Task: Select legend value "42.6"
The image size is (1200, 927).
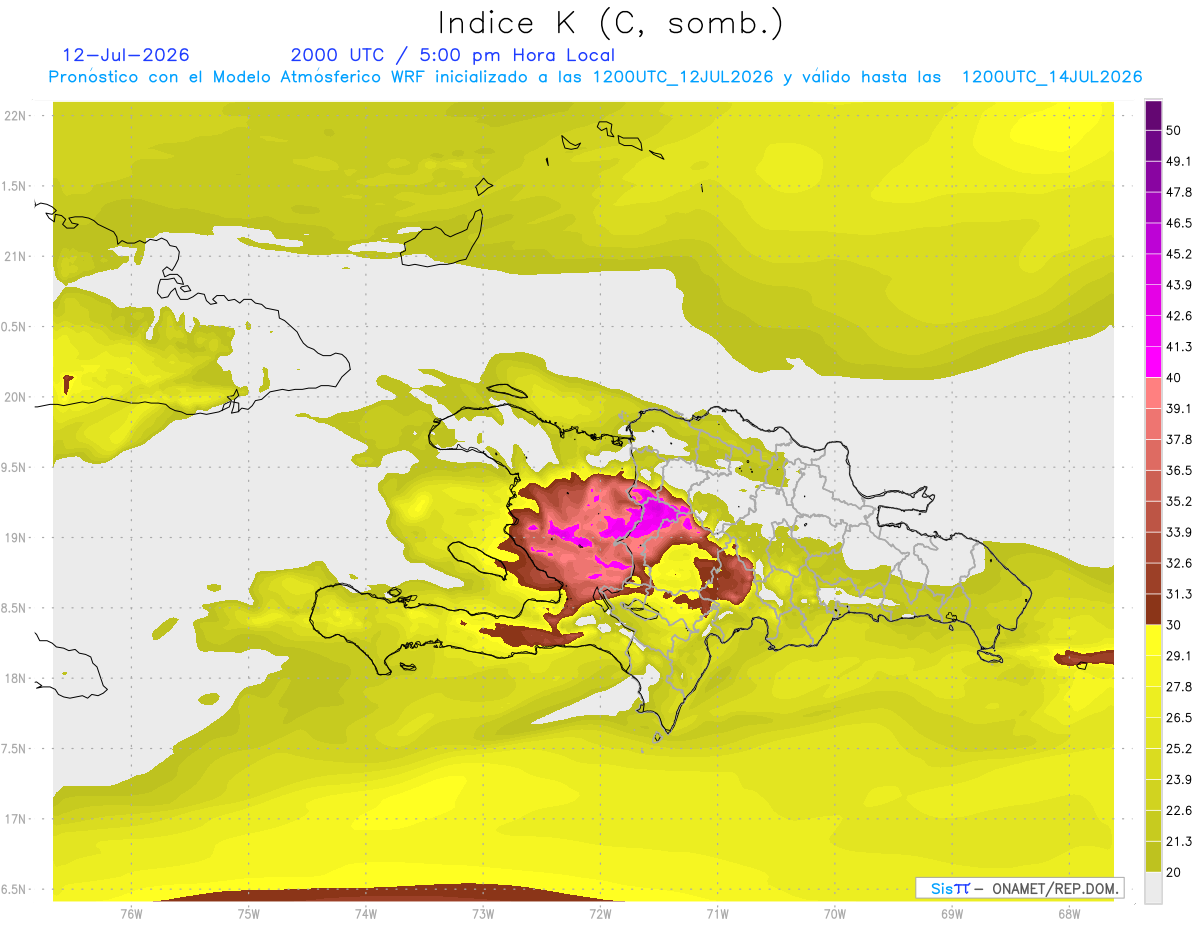Action: pyautogui.click(x=1178, y=316)
